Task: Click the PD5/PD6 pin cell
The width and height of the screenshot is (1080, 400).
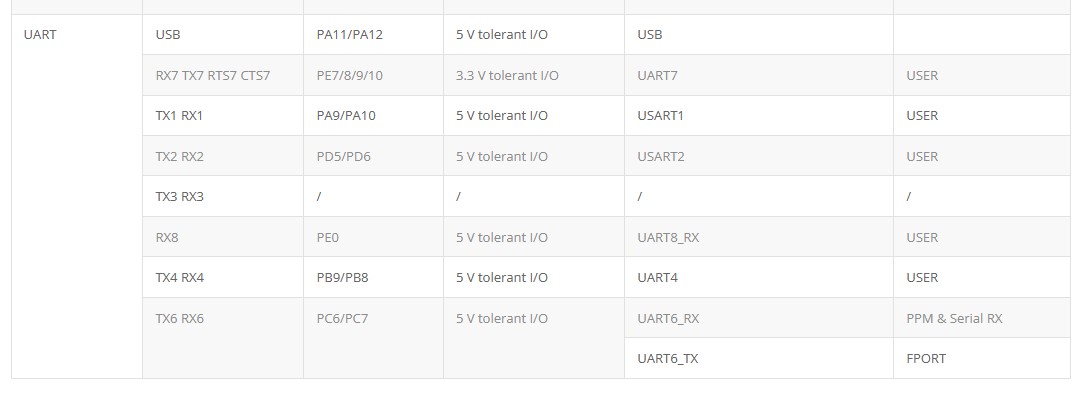Action: coord(373,156)
